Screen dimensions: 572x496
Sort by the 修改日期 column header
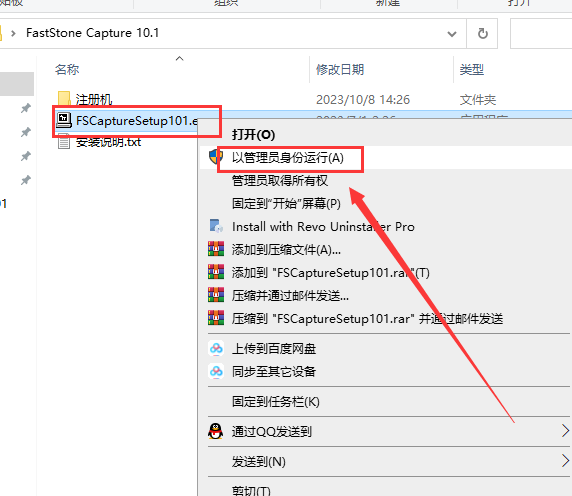[x=340, y=69]
